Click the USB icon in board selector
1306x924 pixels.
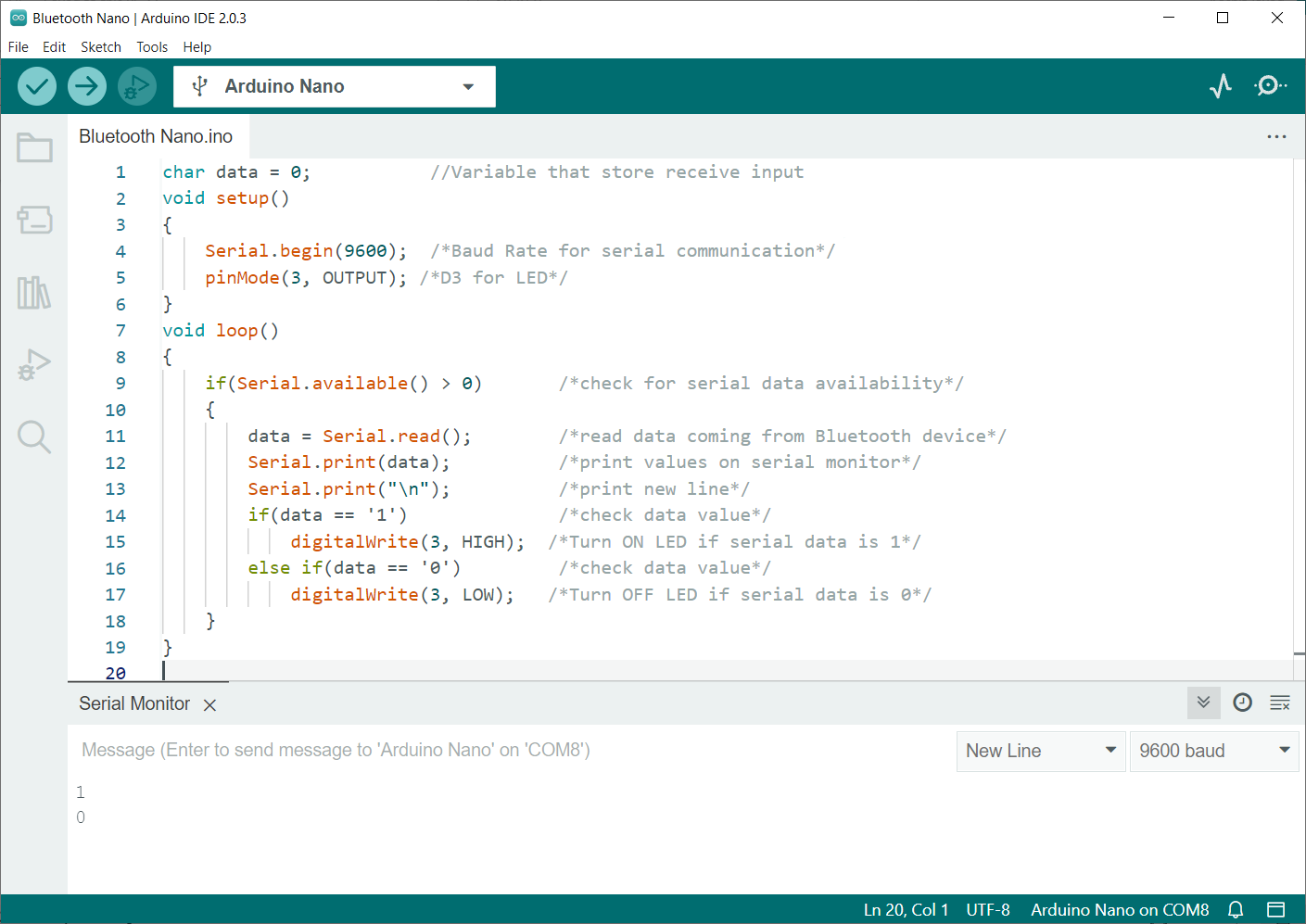[199, 86]
